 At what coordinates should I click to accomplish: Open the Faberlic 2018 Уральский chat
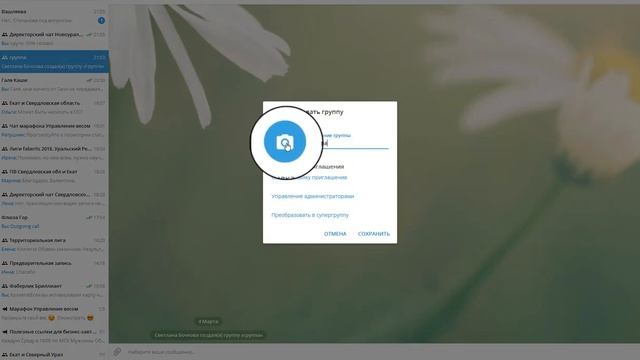(54, 153)
